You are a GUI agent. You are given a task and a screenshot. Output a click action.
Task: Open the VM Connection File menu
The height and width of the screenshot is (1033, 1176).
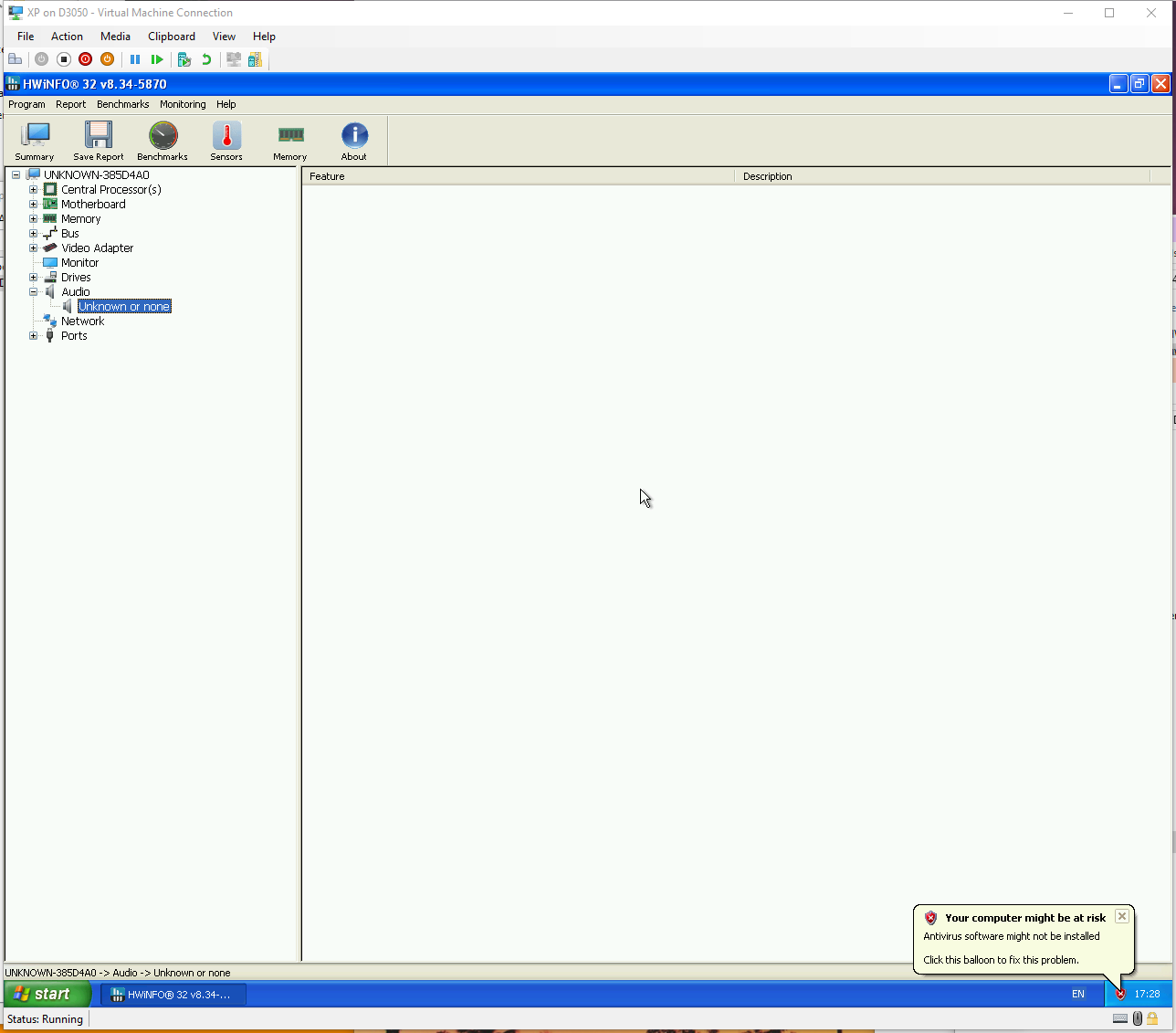(x=26, y=37)
